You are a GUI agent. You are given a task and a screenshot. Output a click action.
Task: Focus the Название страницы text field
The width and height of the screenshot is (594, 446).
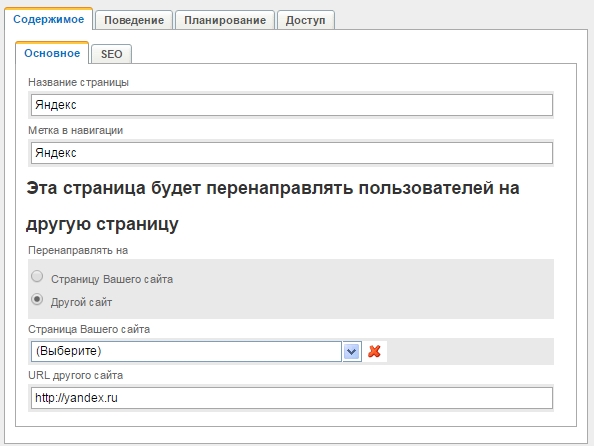pos(292,105)
